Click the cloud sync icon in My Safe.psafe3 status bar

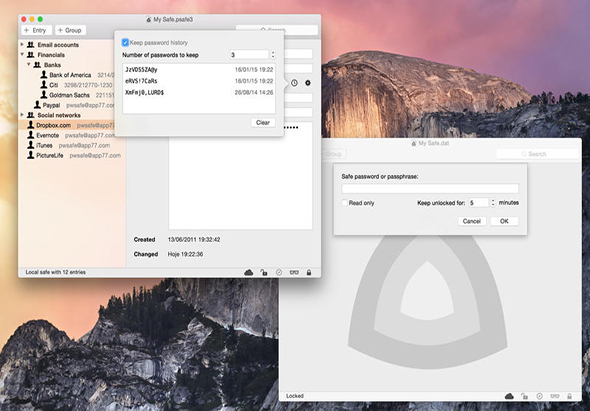point(249,272)
